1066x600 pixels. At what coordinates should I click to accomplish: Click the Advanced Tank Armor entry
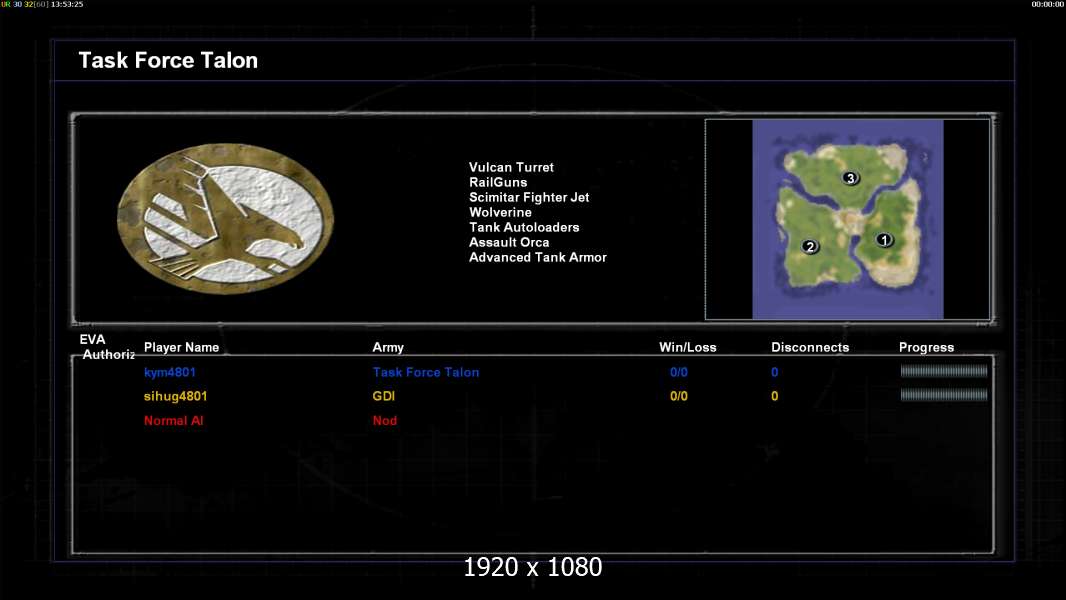538,257
